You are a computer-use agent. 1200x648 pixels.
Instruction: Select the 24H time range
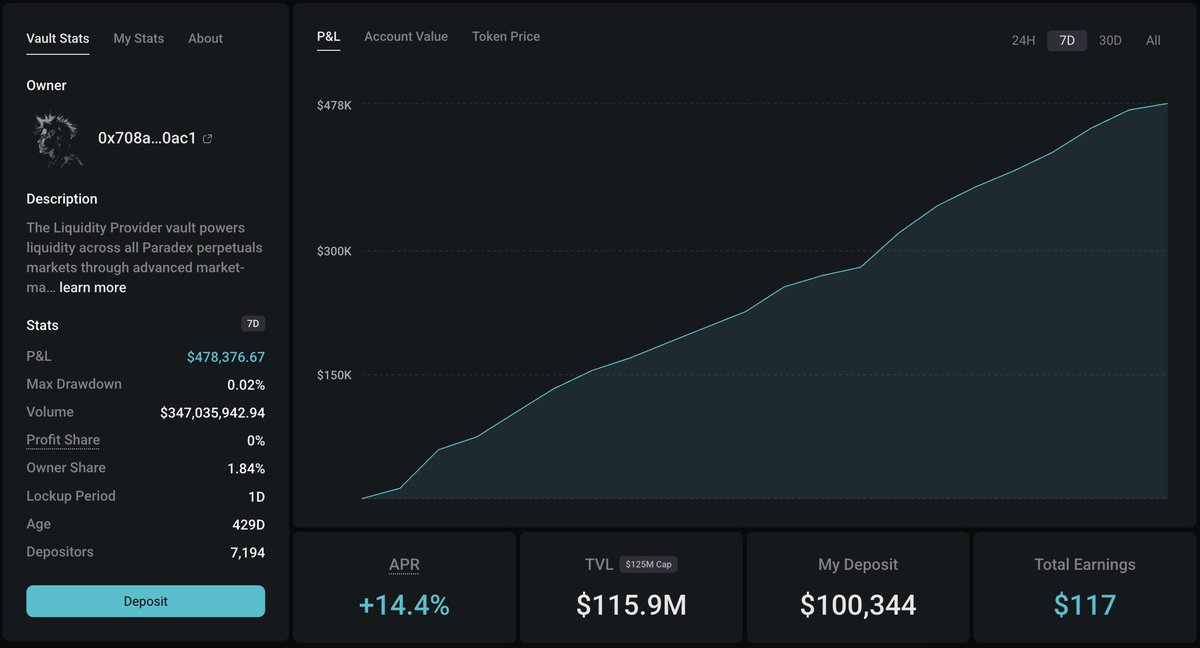(x=1023, y=40)
